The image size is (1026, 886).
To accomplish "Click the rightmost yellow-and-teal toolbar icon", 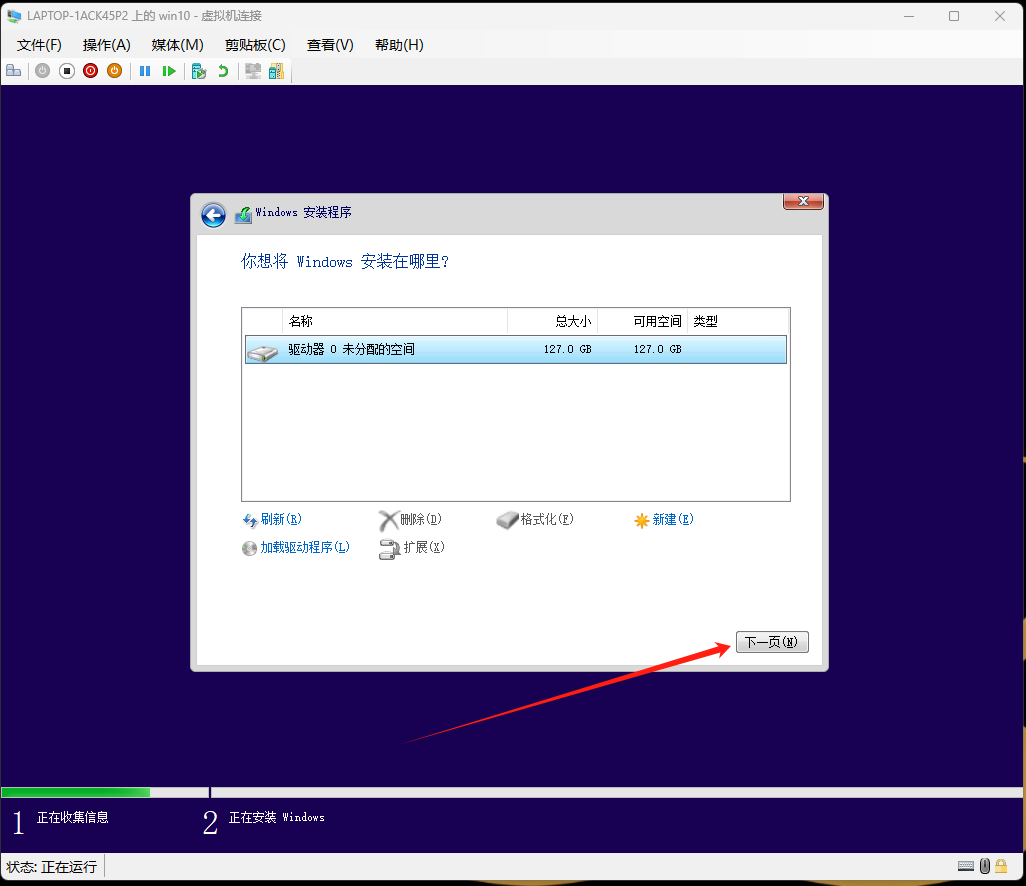I will coord(277,71).
